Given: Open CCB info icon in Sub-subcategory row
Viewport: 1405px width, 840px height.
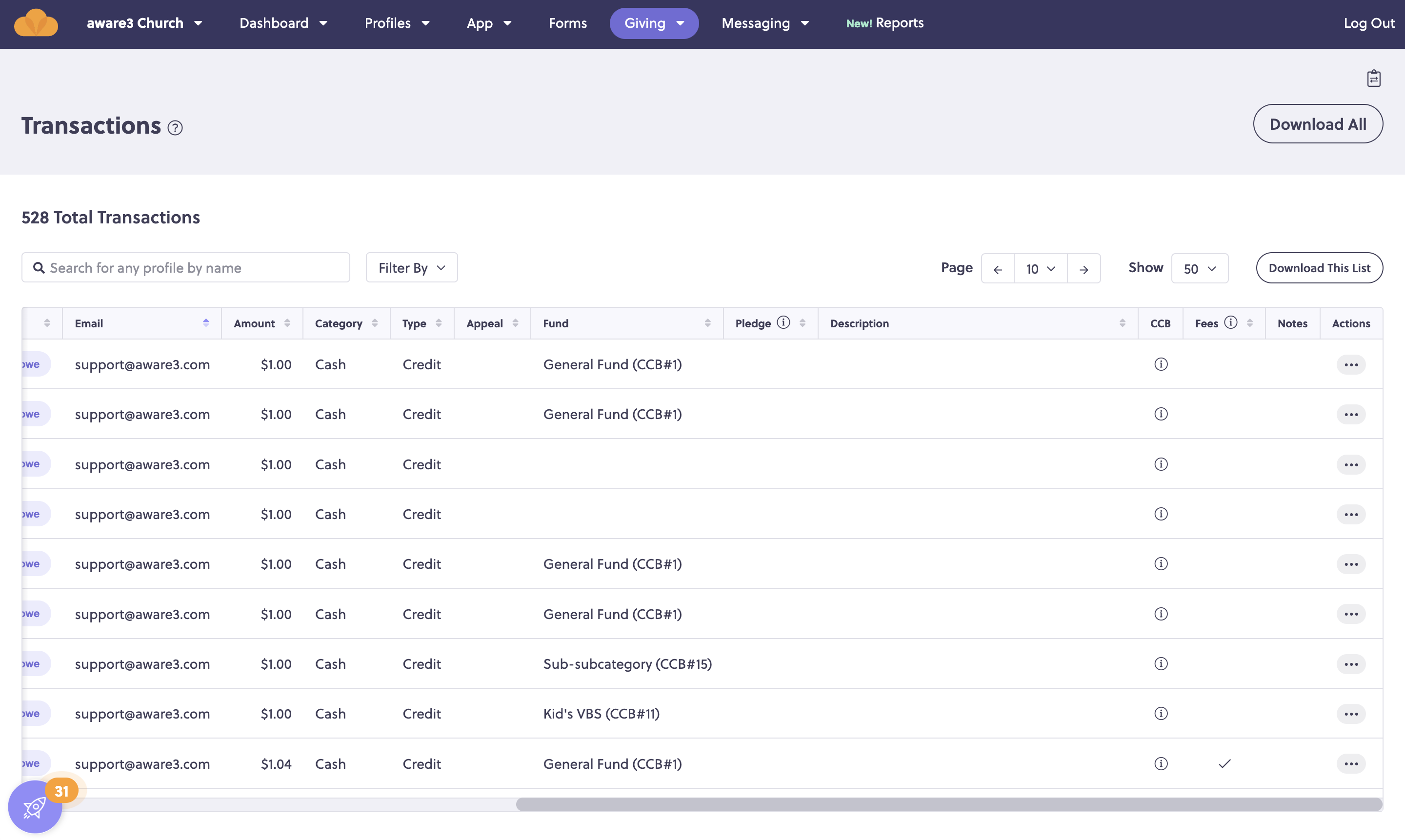Looking at the screenshot, I should 1161,663.
